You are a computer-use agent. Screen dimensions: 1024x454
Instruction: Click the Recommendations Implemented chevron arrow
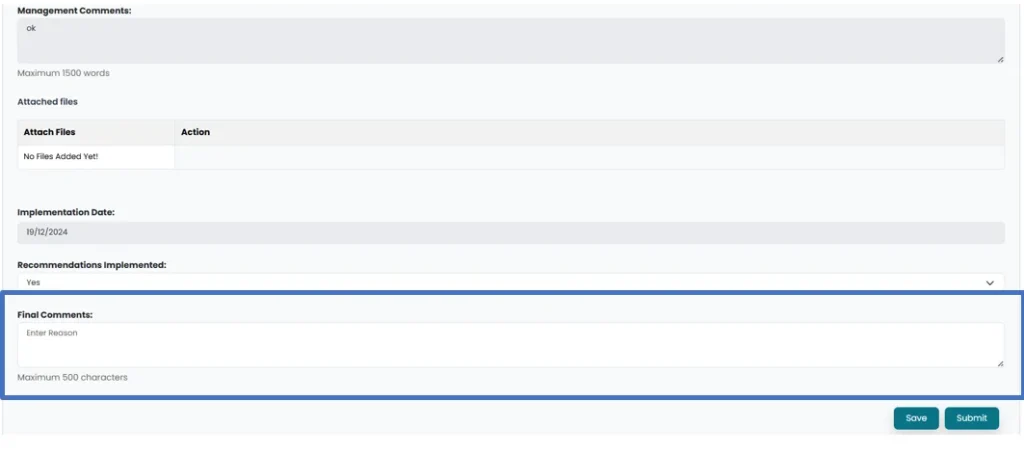[x=990, y=283]
